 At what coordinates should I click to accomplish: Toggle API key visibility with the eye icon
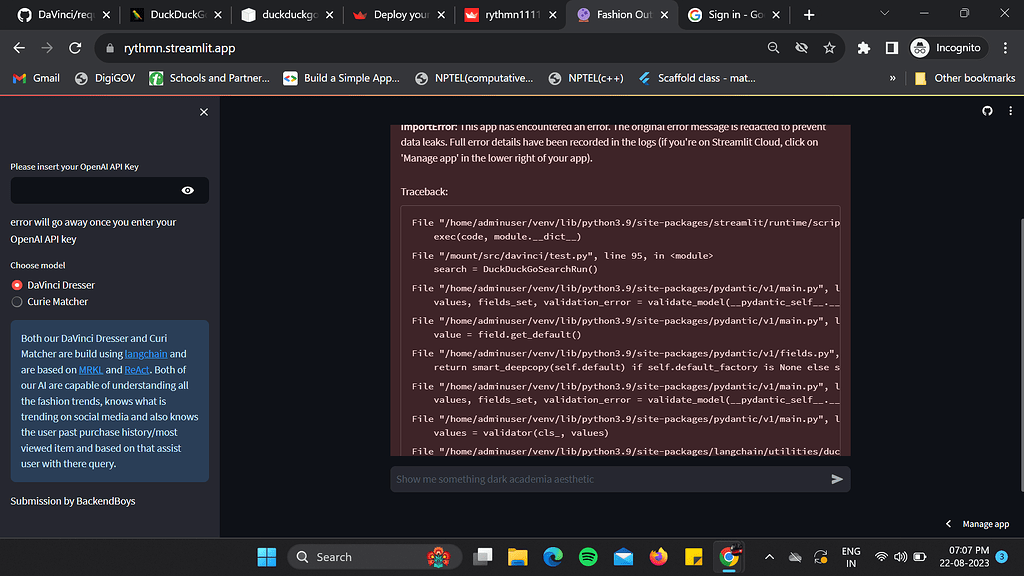click(x=187, y=190)
